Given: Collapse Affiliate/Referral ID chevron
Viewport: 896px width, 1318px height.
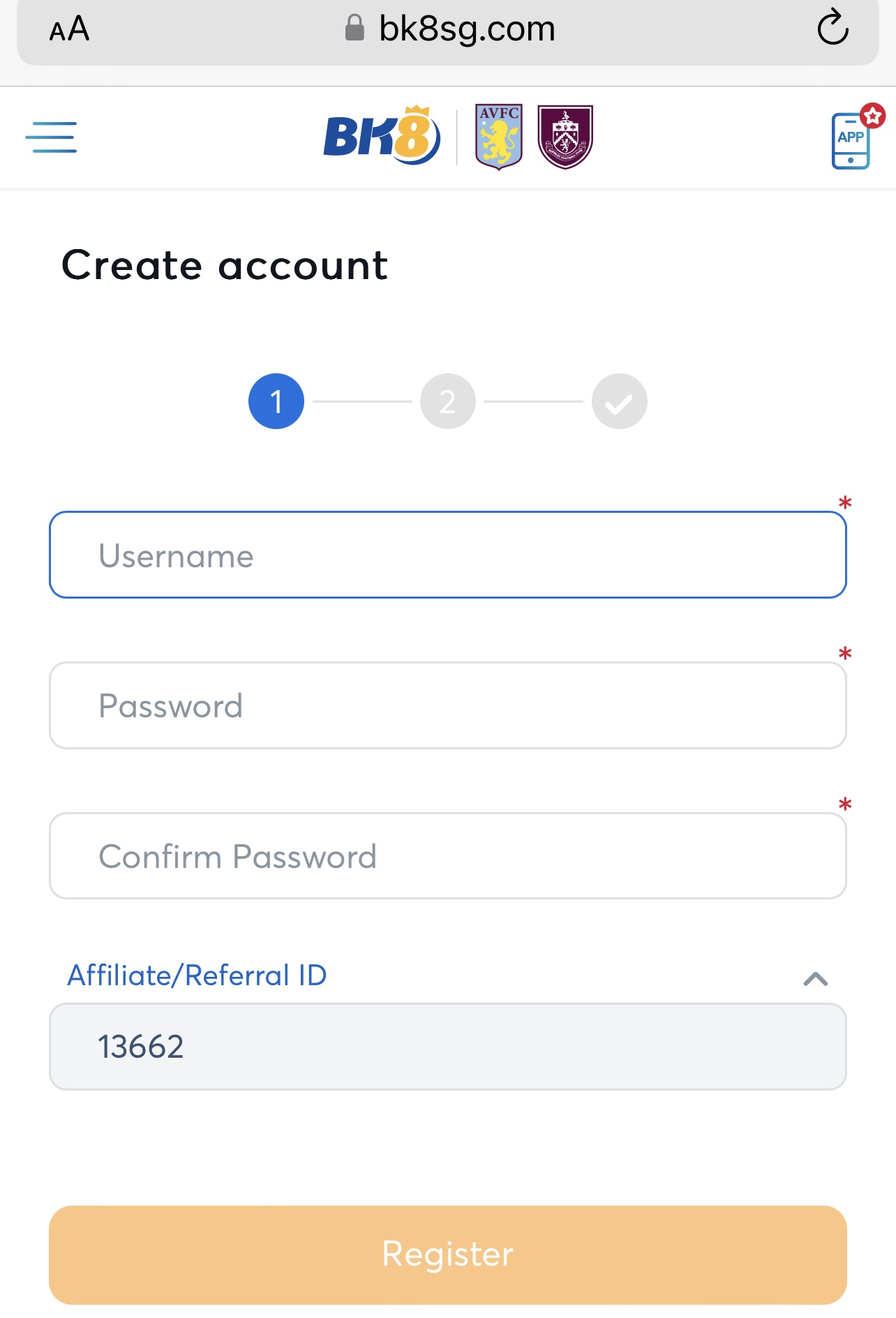Looking at the screenshot, I should [x=815, y=979].
